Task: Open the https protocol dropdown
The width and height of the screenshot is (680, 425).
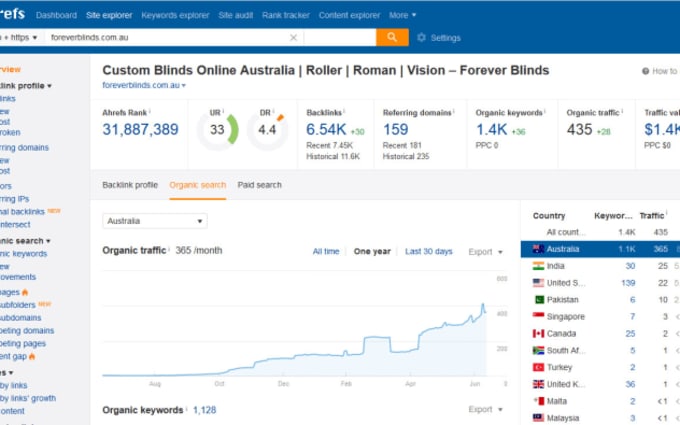Action: click(x=20, y=38)
